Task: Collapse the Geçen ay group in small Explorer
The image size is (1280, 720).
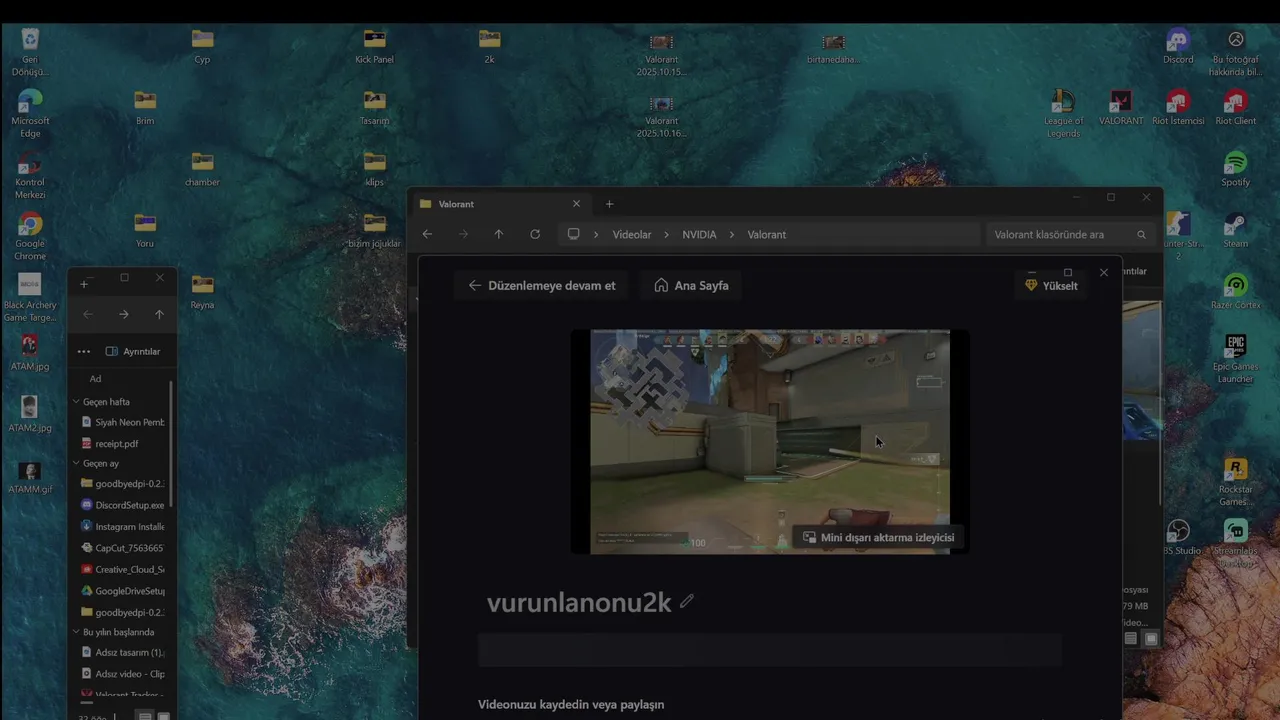Action: coord(76,463)
